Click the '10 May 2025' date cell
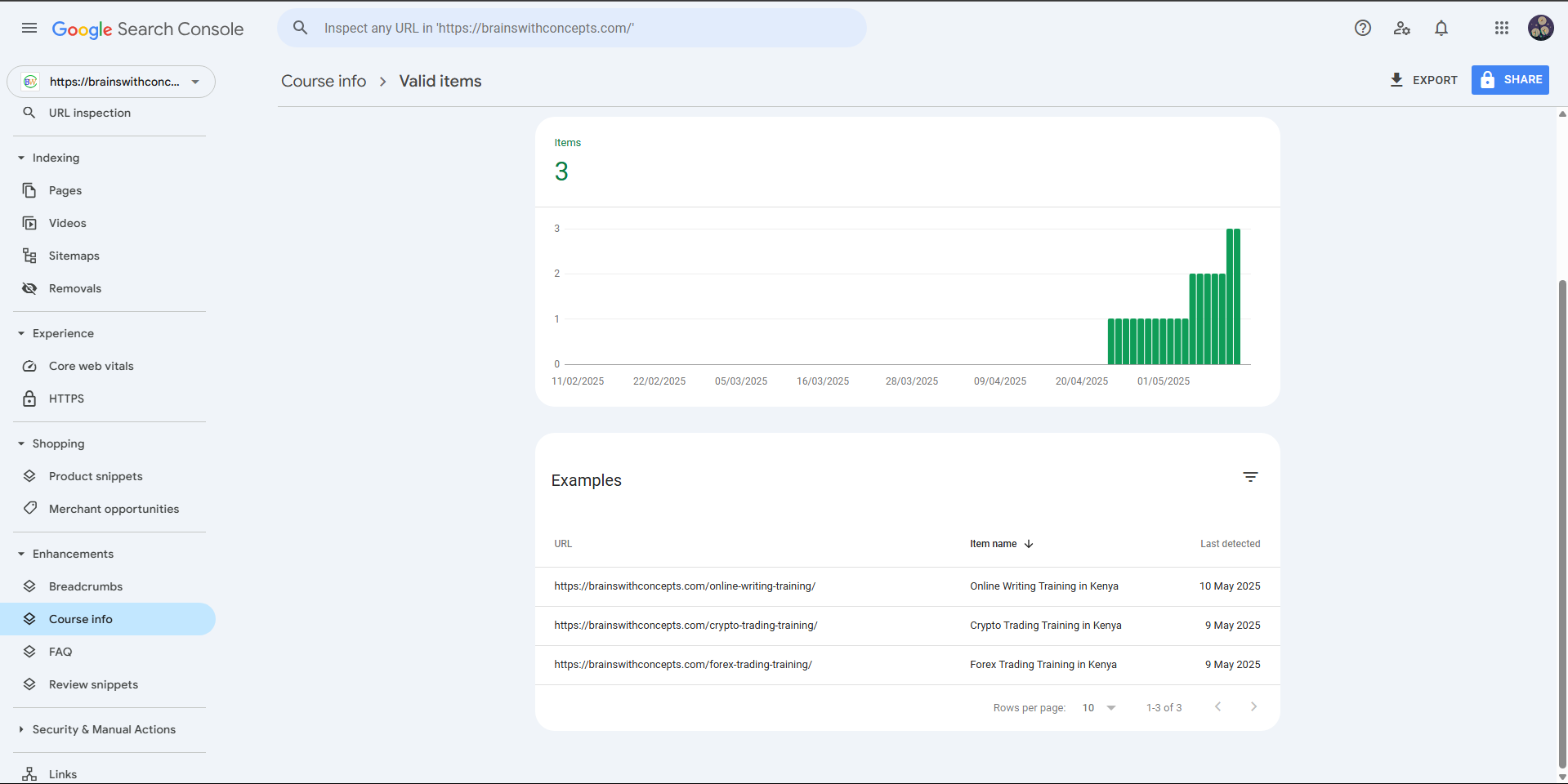Screen dimensions: 1568x784 (x=1230, y=586)
